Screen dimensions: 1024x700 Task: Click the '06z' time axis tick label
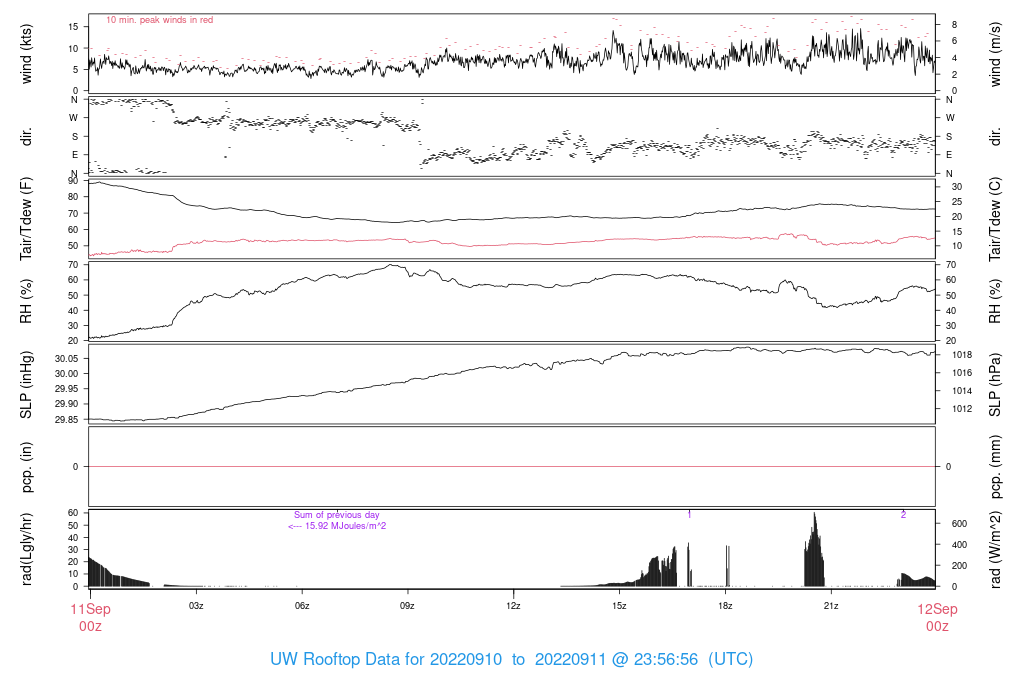click(302, 606)
